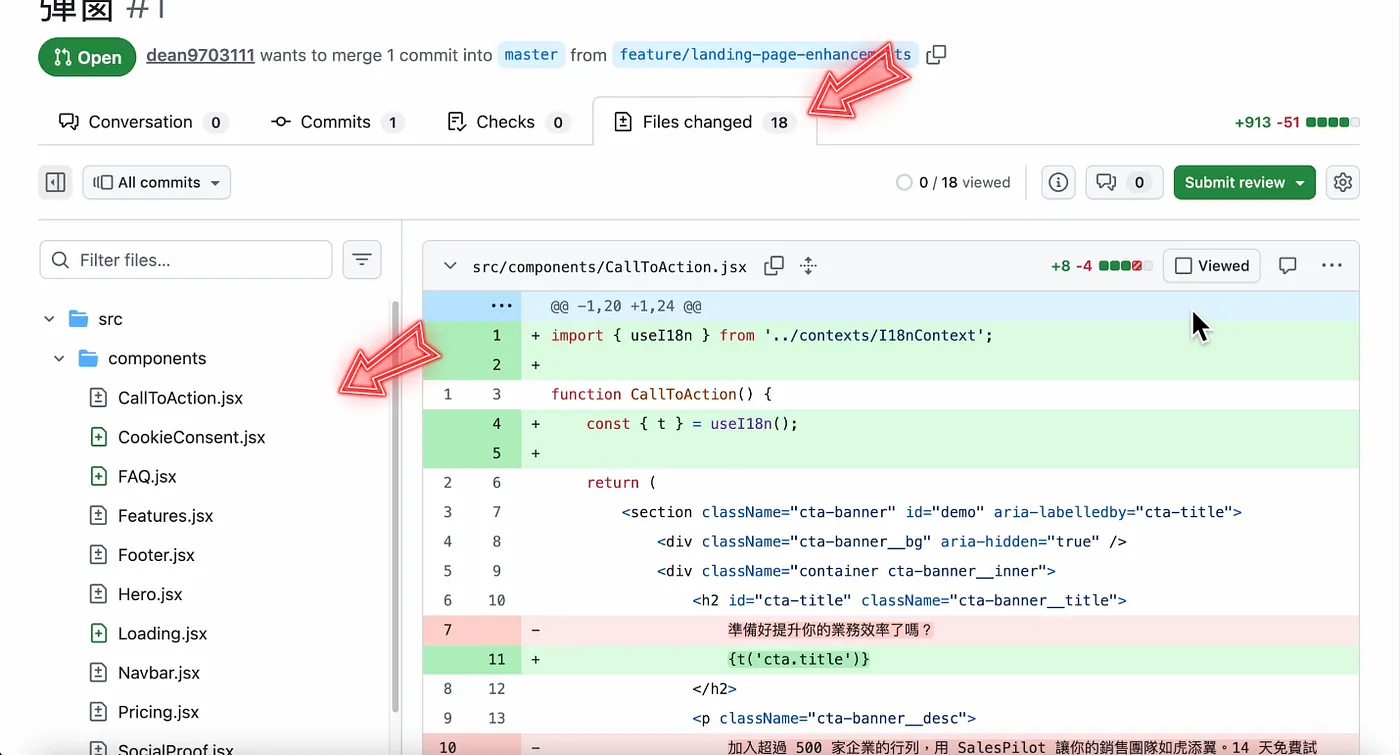Viewport: 1400px width, 755px height.
Task: Open the feature/landing-page-enhancements branch link
Action: coord(765,55)
